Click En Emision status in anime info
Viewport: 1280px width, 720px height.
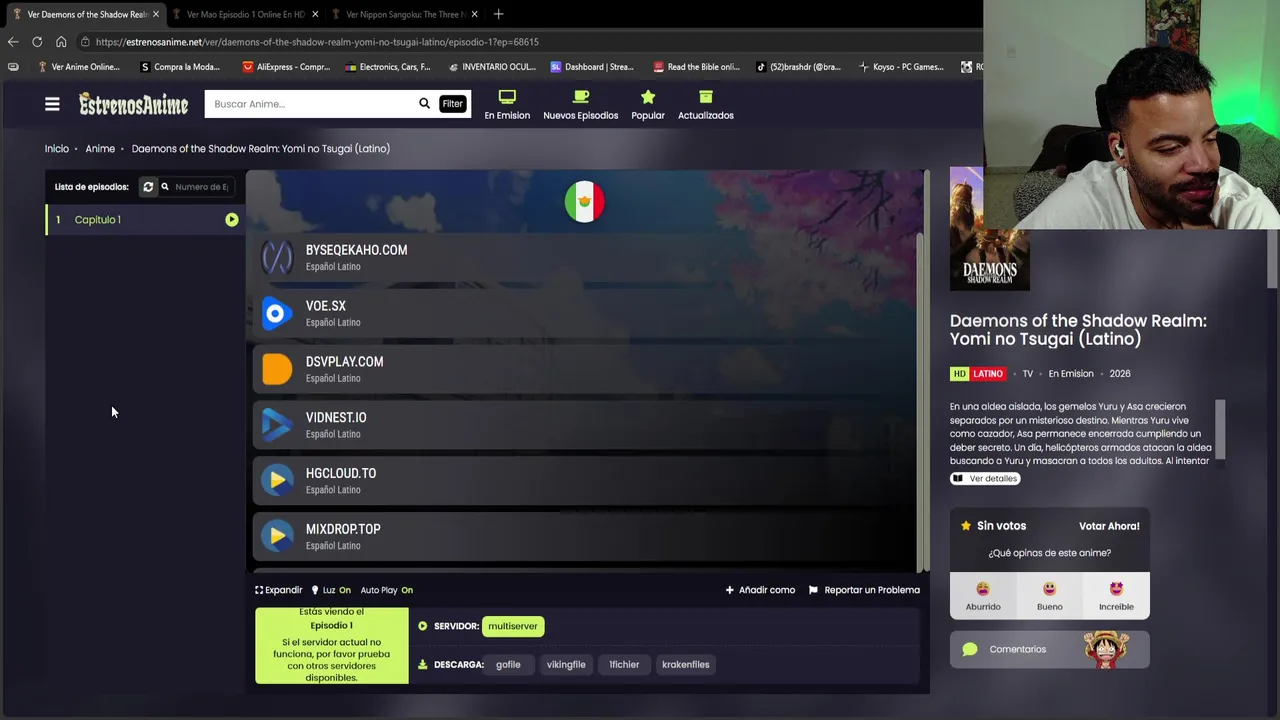pos(1070,374)
